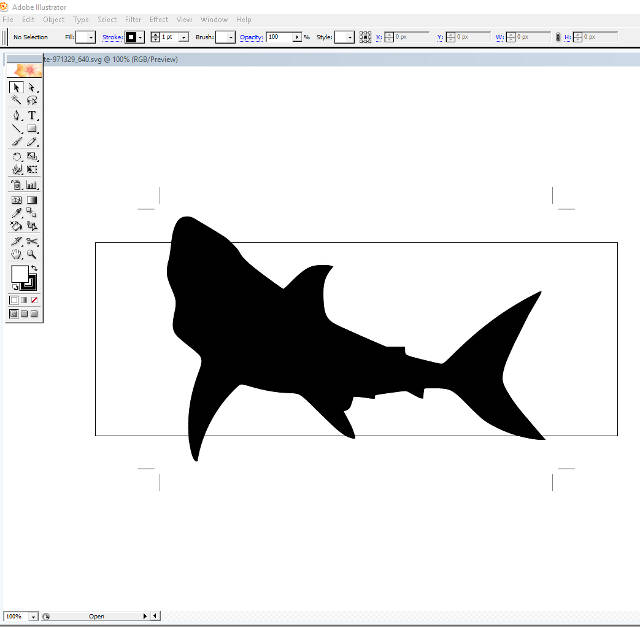Open the Object menu
Image resolution: width=640 pixels, height=627 pixels.
[x=53, y=20]
